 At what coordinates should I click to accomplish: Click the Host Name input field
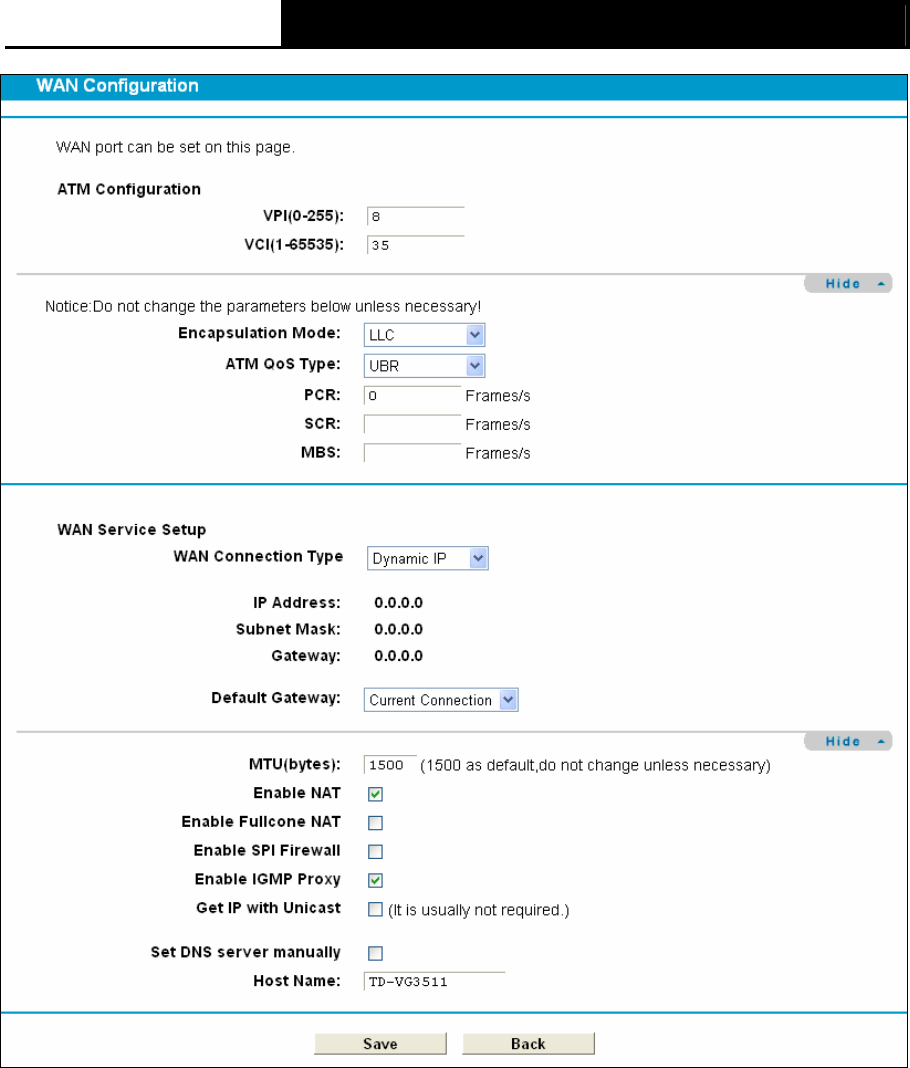pyautogui.click(x=435, y=981)
